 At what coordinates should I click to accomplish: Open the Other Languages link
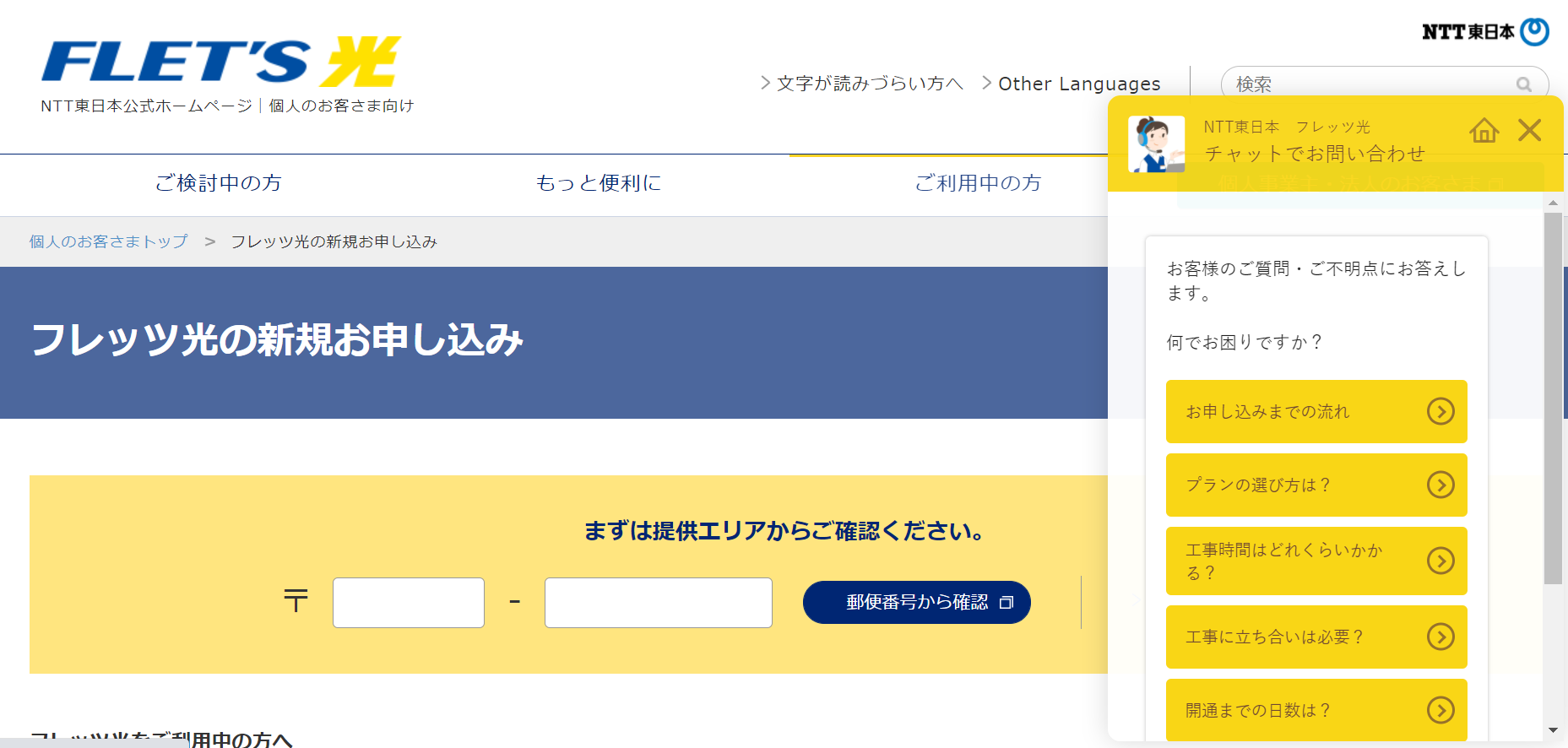point(1072,84)
